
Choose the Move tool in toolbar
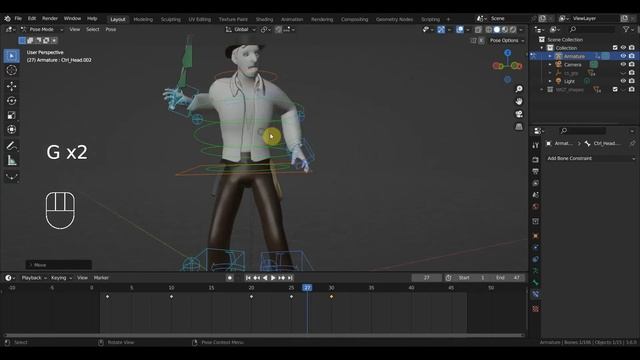[x=11, y=86]
